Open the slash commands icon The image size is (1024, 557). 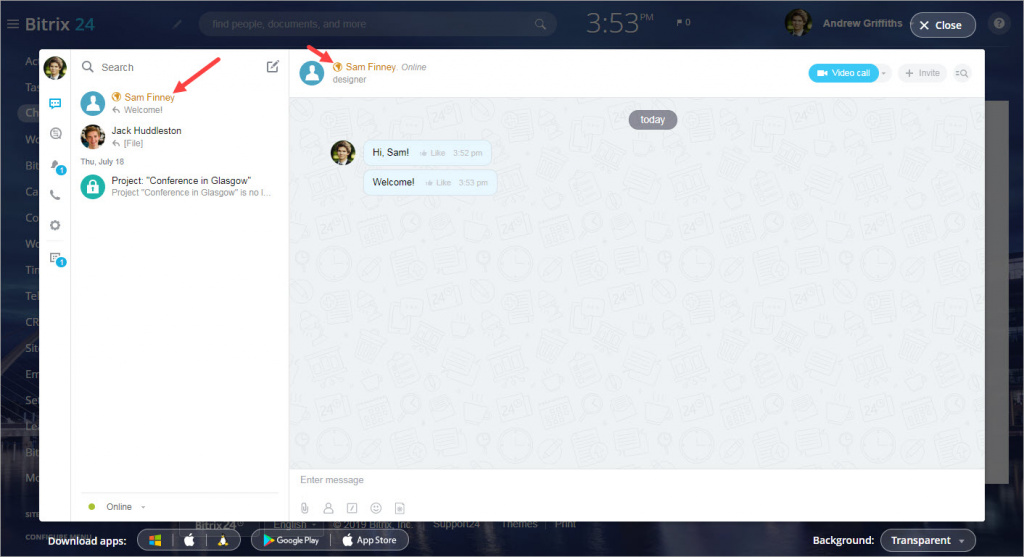352,508
